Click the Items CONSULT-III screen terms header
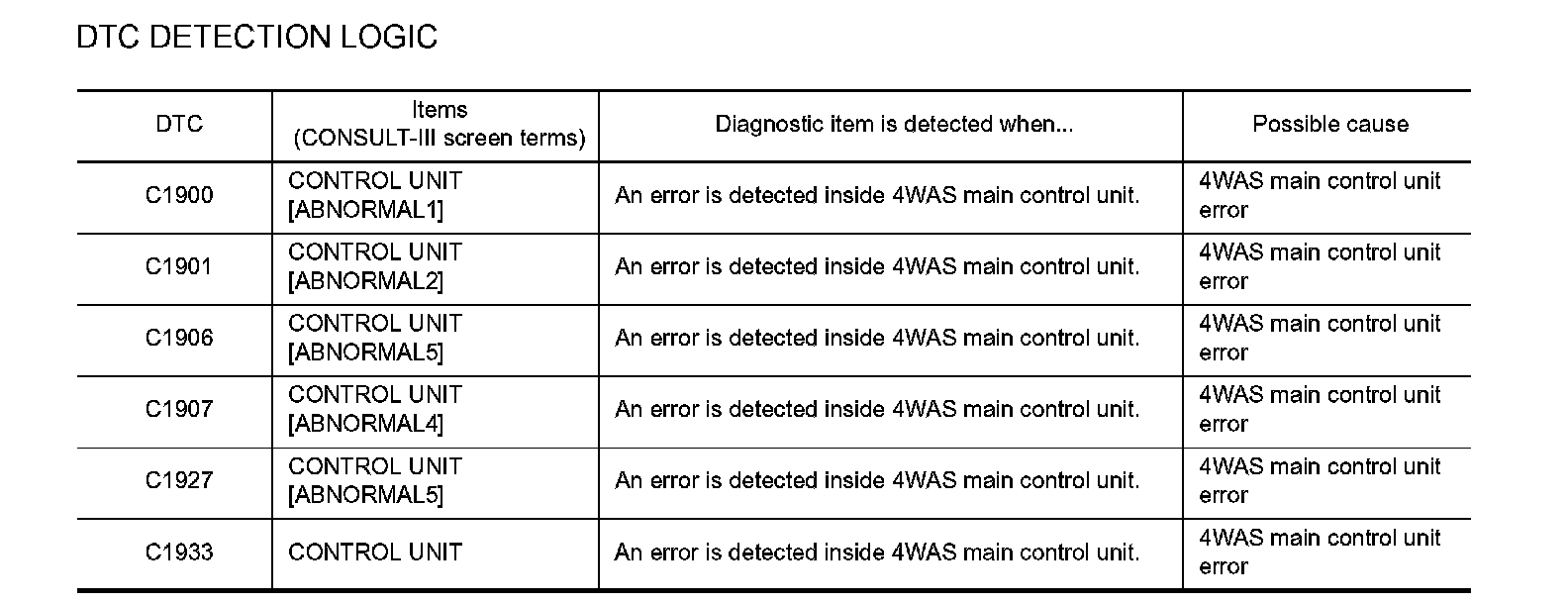Image resolution: width=1568 pixels, height=604 pixels. (440, 124)
